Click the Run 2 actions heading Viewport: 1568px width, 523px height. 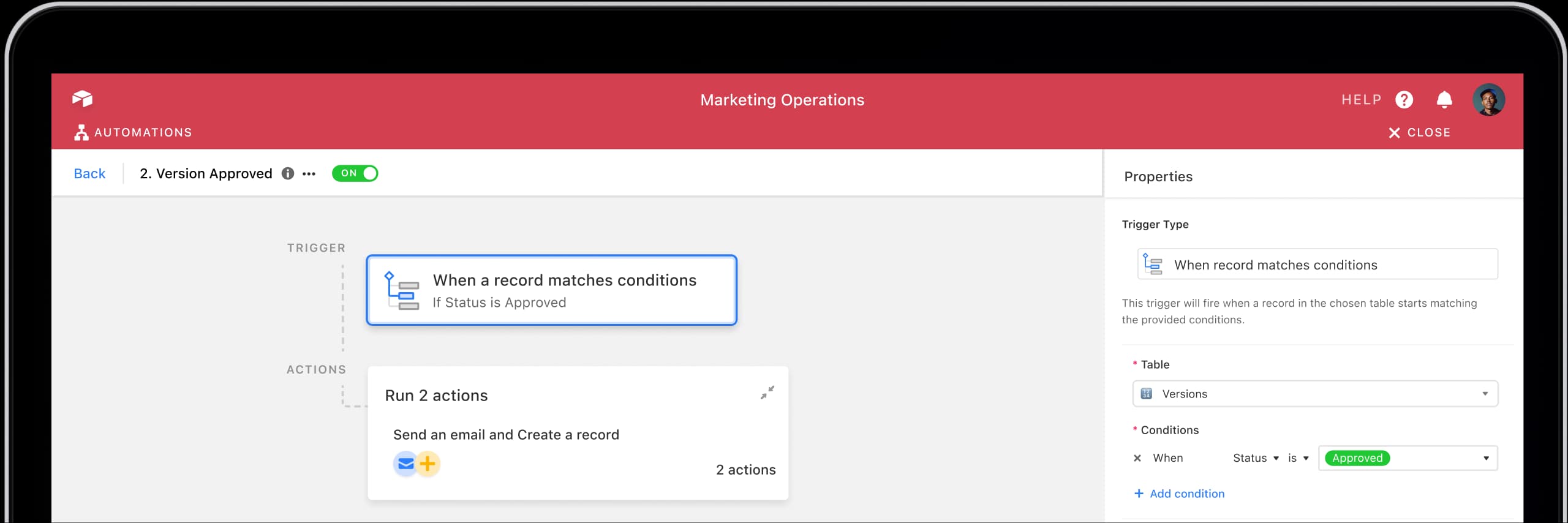click(436, 395)
